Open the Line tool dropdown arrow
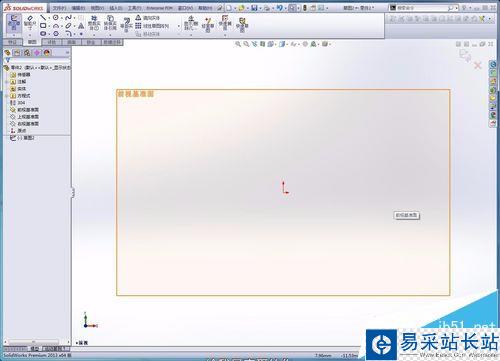Viewport: 500px width, 361px height. pos(48,18)
